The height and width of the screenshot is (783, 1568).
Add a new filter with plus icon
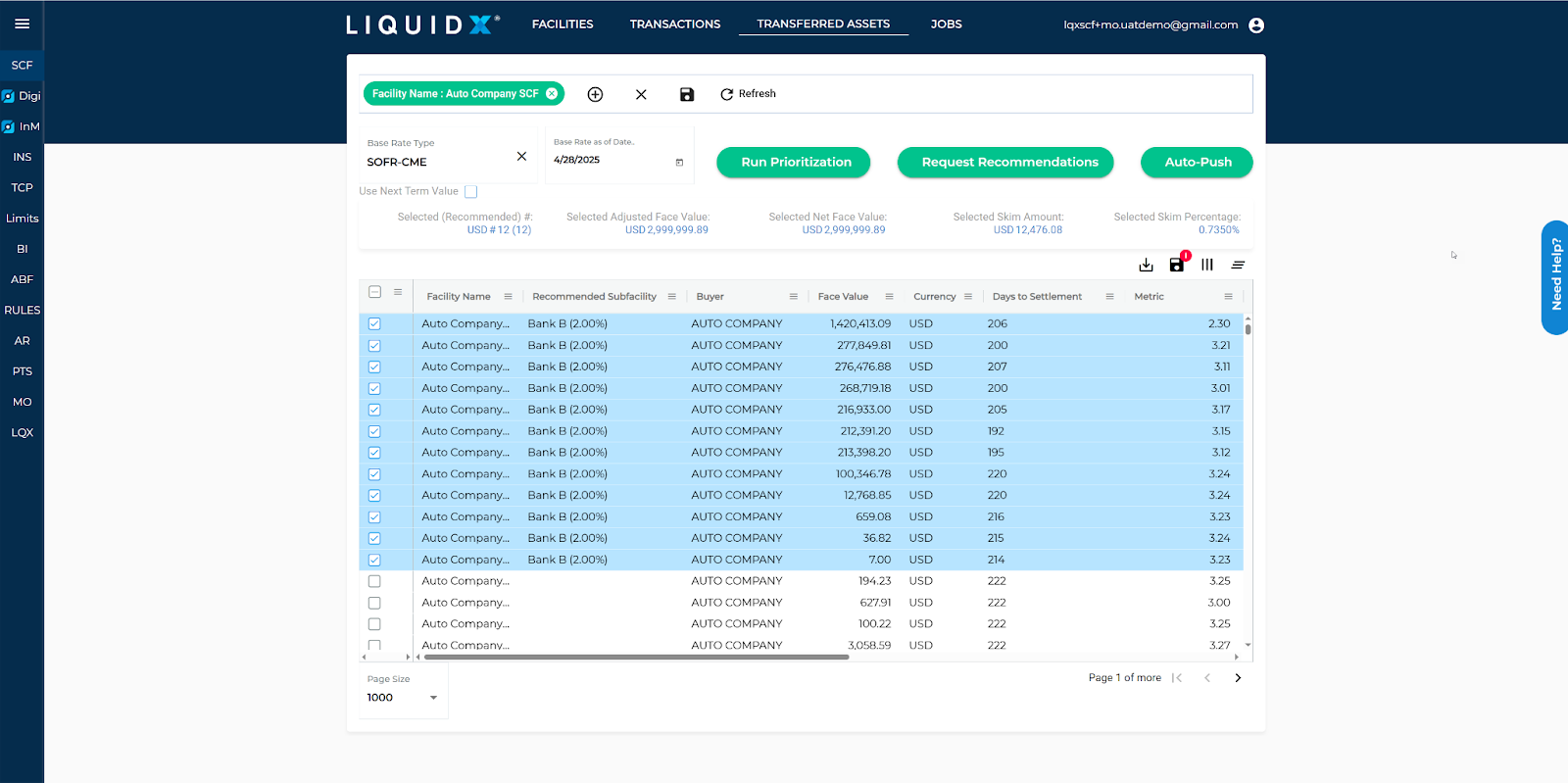coord(595,94)
